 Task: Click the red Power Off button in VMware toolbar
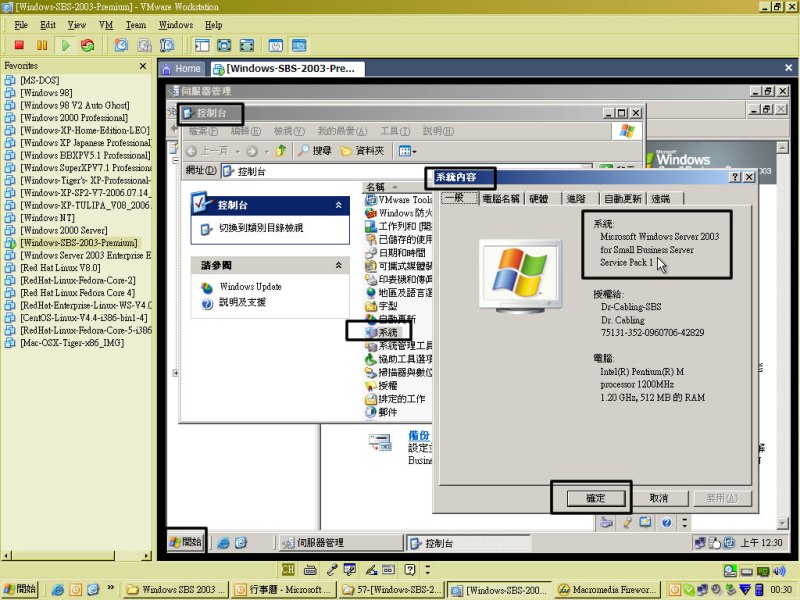pyautogui.click(x=19, y=45)
